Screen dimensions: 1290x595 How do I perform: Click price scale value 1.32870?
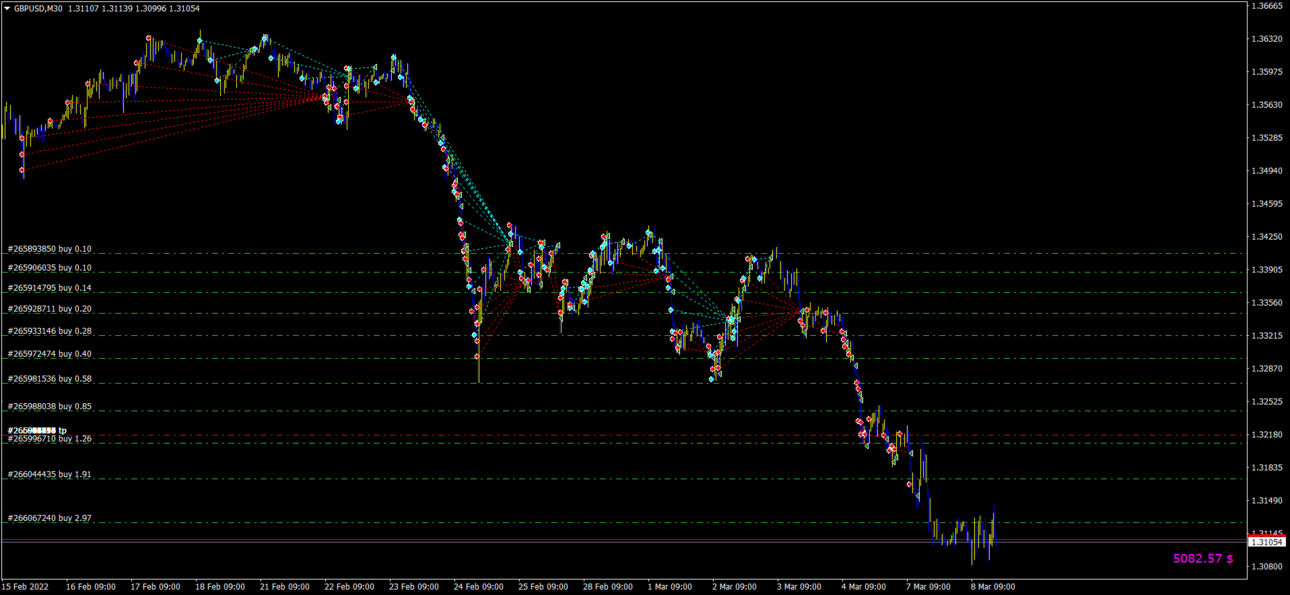tap(1266, 369)
